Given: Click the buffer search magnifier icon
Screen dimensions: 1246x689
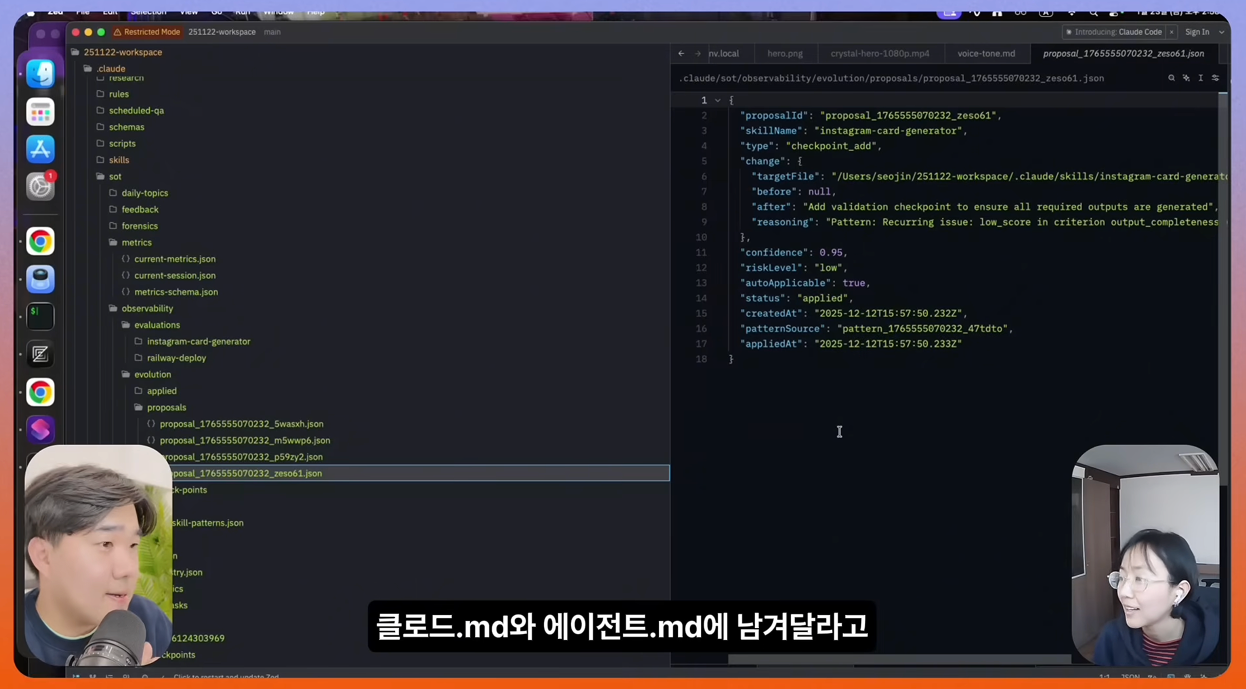Looking at the screenshot, I should (x=1171, y=78).
